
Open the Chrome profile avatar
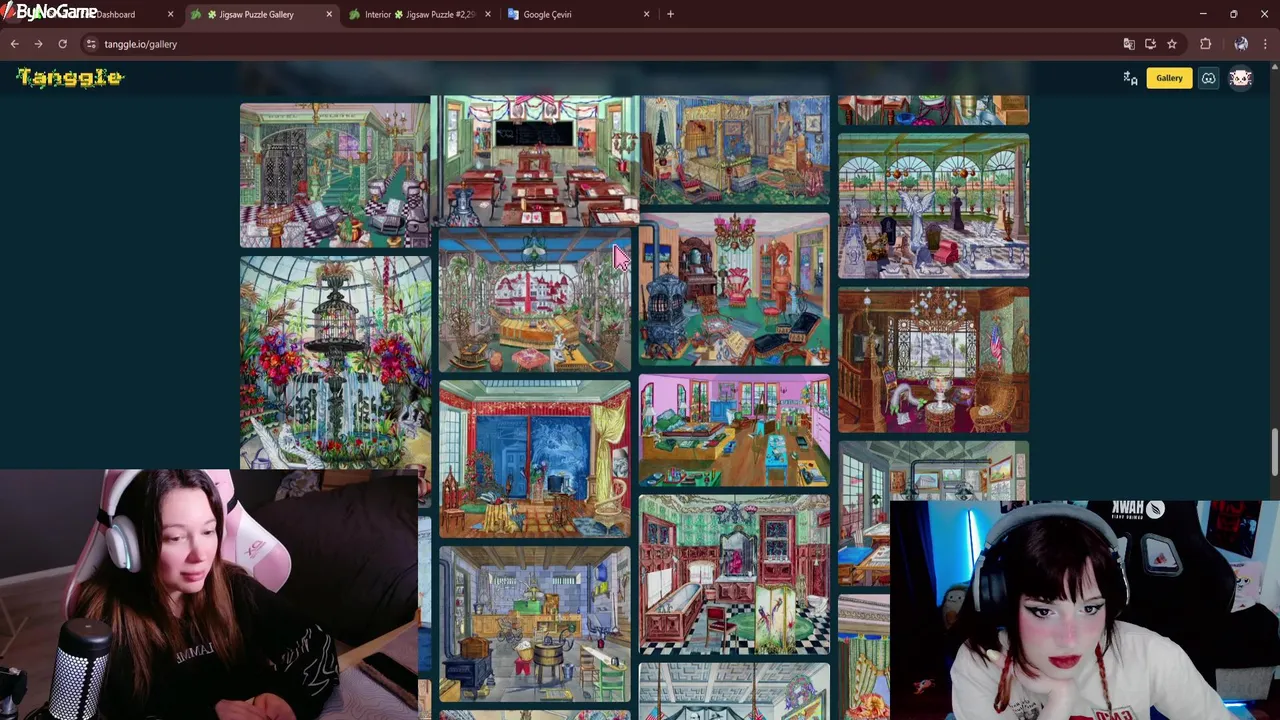pos(1241,44)
